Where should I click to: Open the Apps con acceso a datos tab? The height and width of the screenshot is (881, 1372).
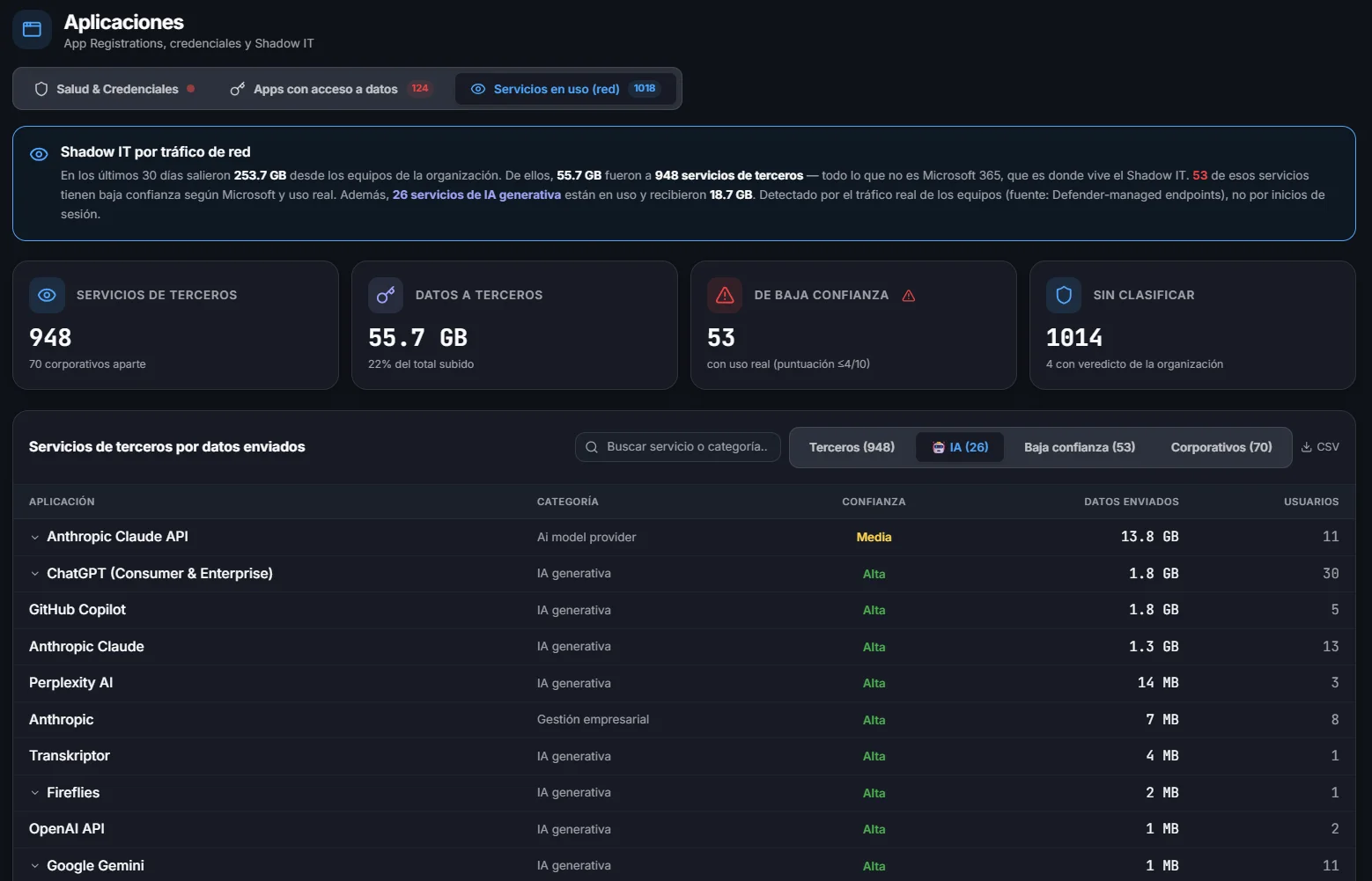[330, 89]
